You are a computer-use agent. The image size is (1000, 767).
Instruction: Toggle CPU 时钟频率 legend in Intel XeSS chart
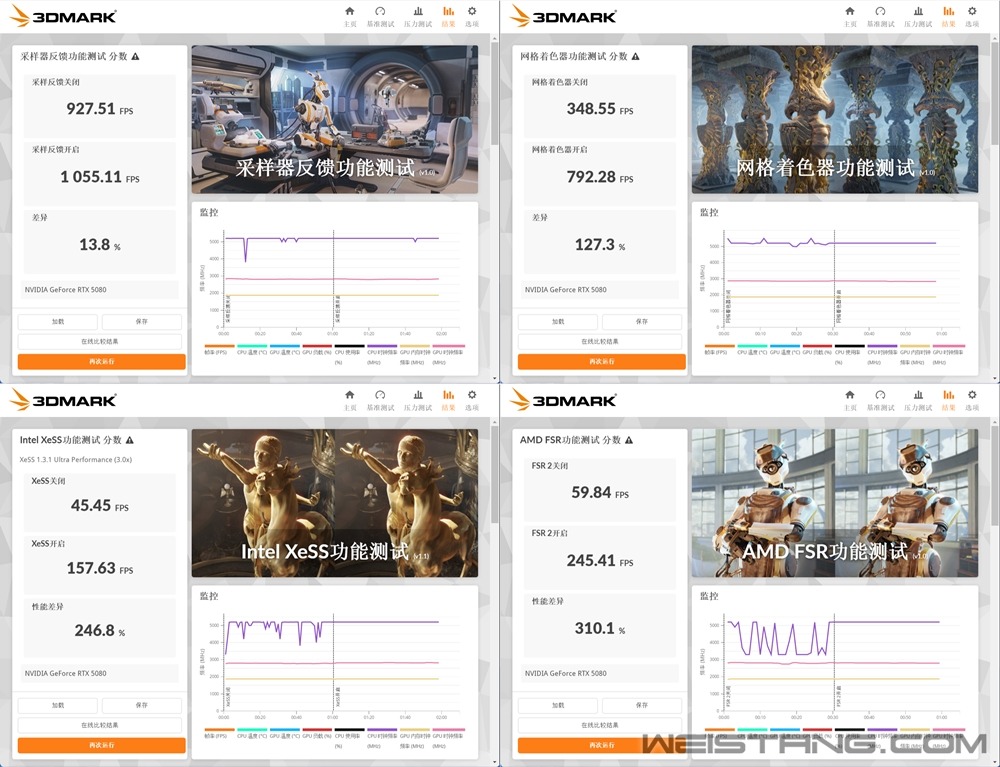pyautogui.click(x=382, y=740)
